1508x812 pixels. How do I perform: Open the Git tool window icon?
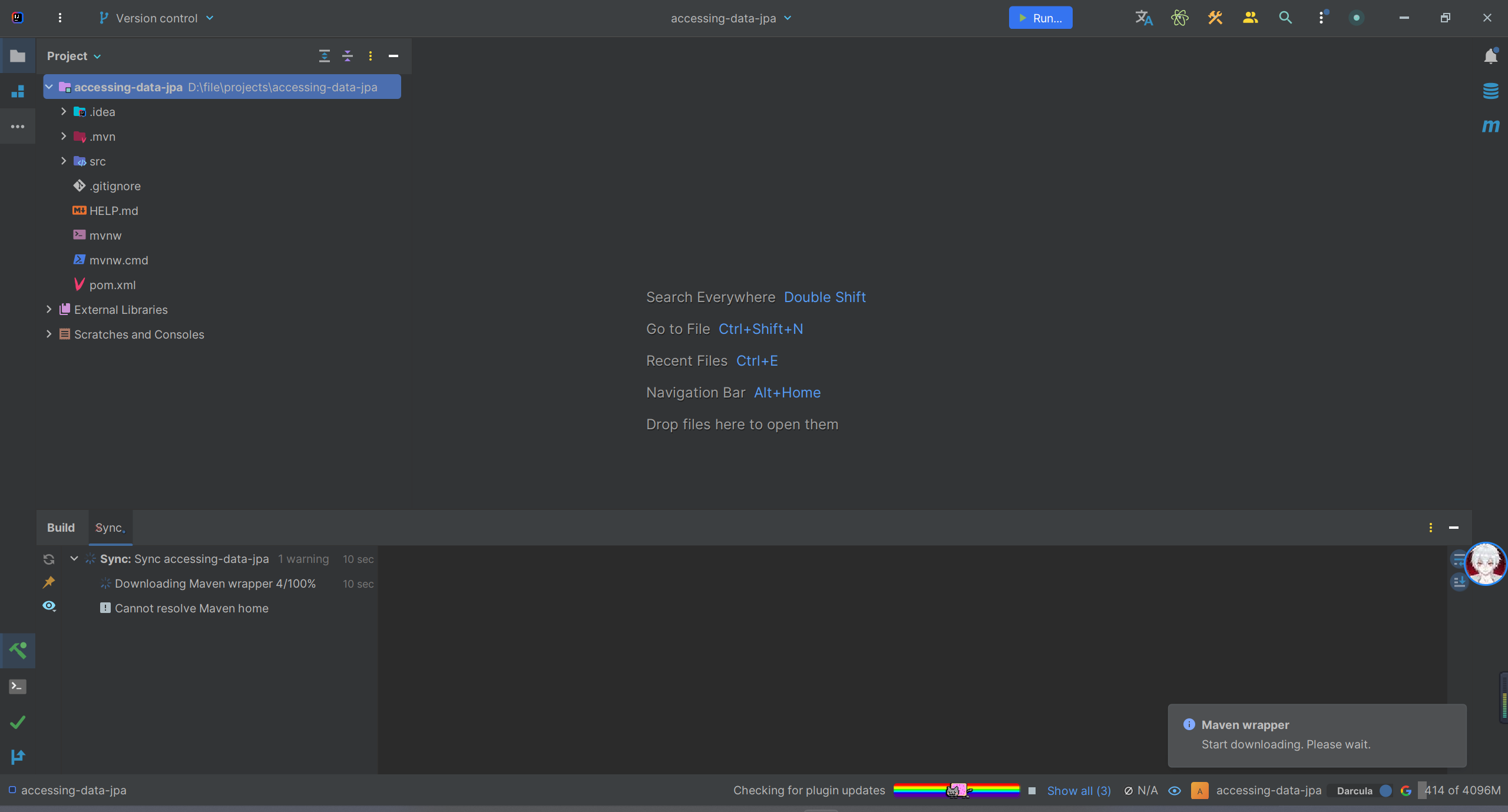18,757
